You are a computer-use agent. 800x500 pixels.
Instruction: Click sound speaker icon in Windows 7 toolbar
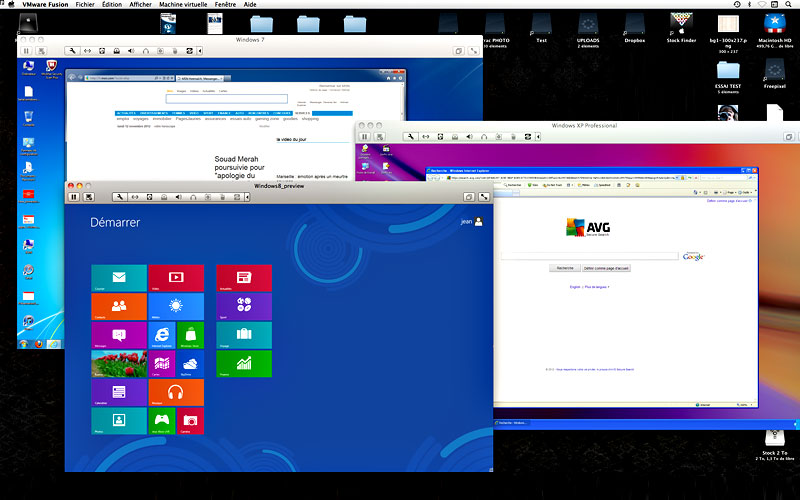(x=131, y=51)
